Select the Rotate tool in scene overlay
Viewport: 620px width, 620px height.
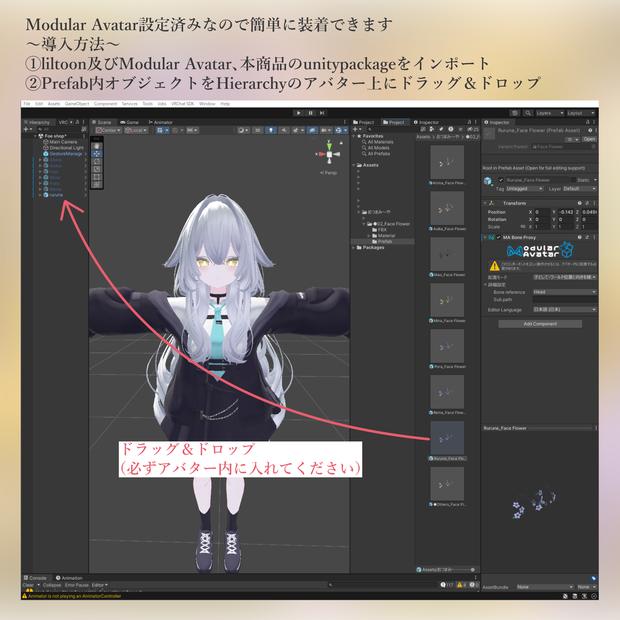point(97,161)
